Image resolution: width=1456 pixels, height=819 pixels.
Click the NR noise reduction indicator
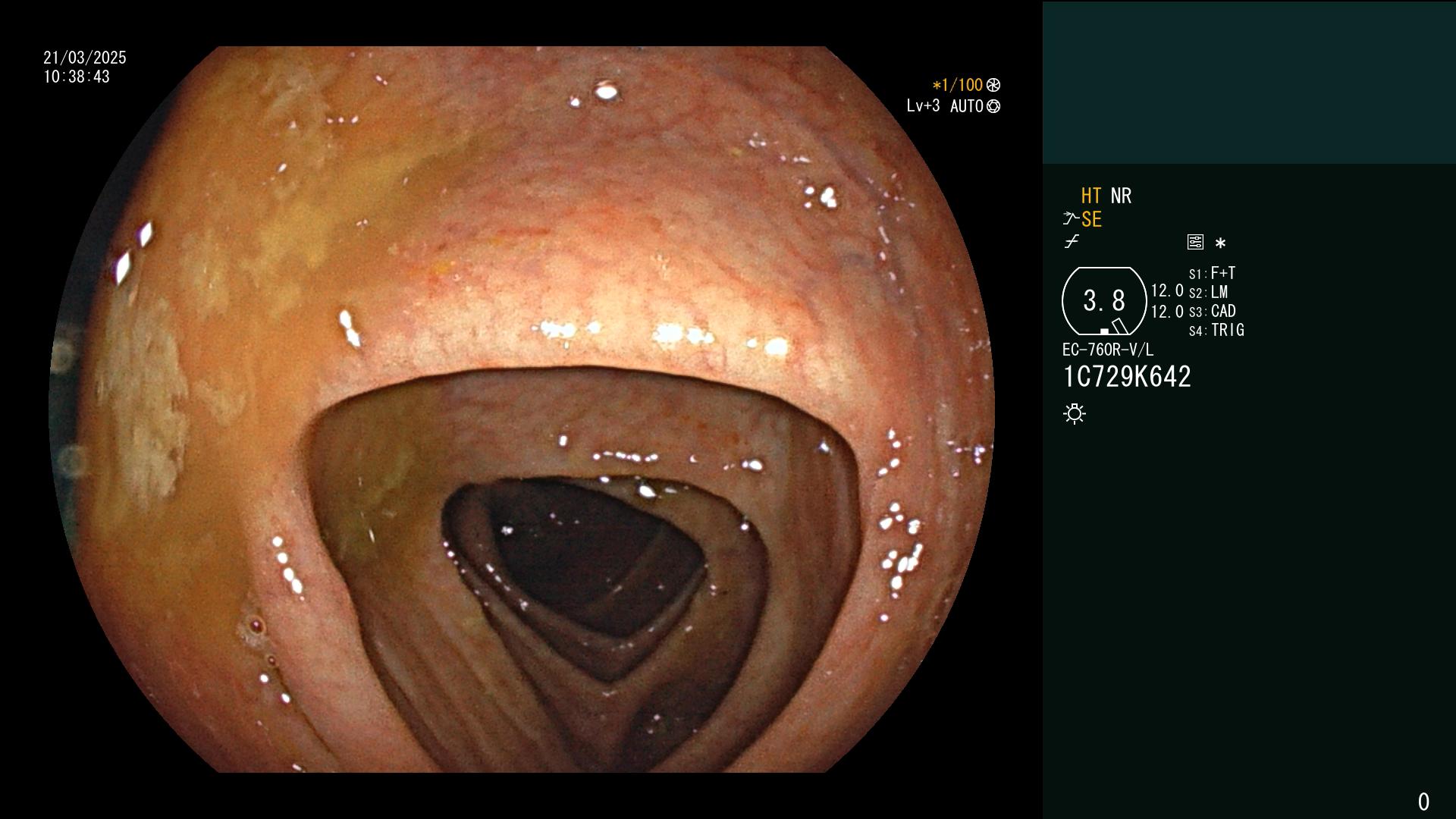pos(1121,196)
